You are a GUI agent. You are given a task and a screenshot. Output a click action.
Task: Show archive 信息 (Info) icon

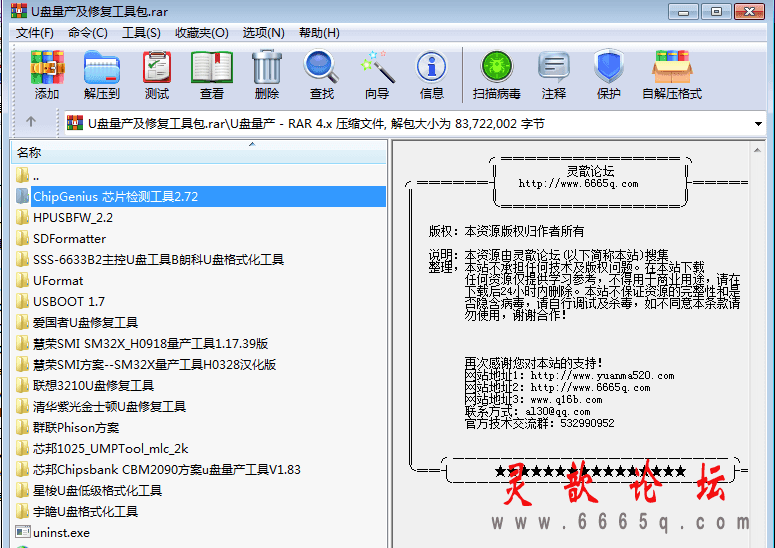click(x=431, y=67)
